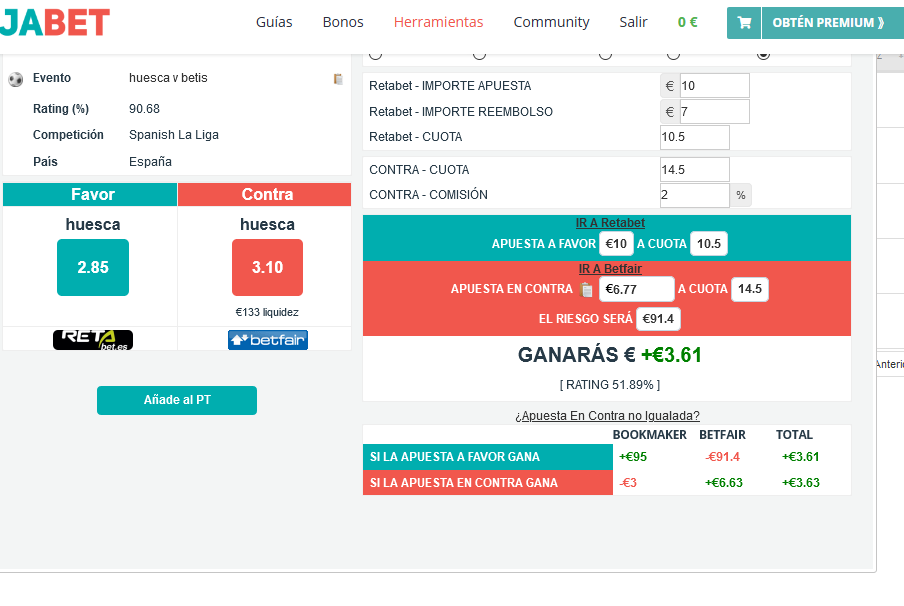Click clipboard icon next to APUESTA EN CONTRA
The width and height of the screenshot is (904, 606).
pyautogui.click(x=586, y=289)
